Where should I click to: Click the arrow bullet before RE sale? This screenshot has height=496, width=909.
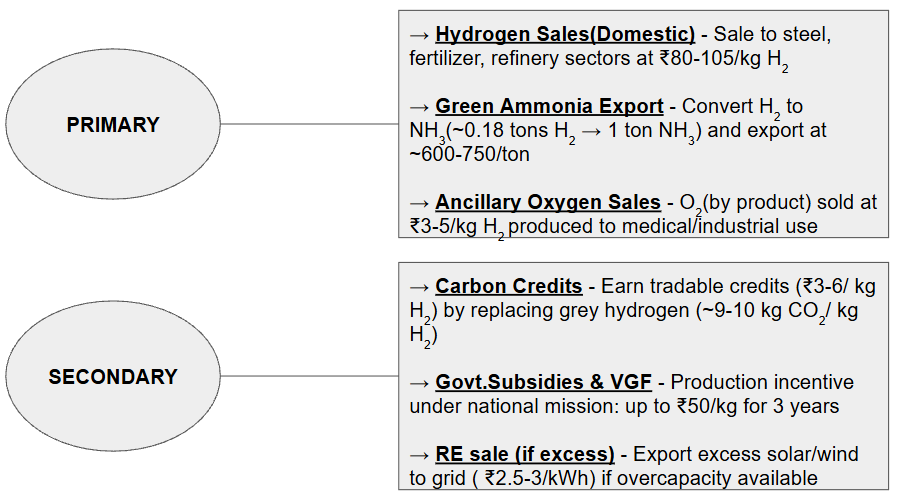tap(420, 454)
